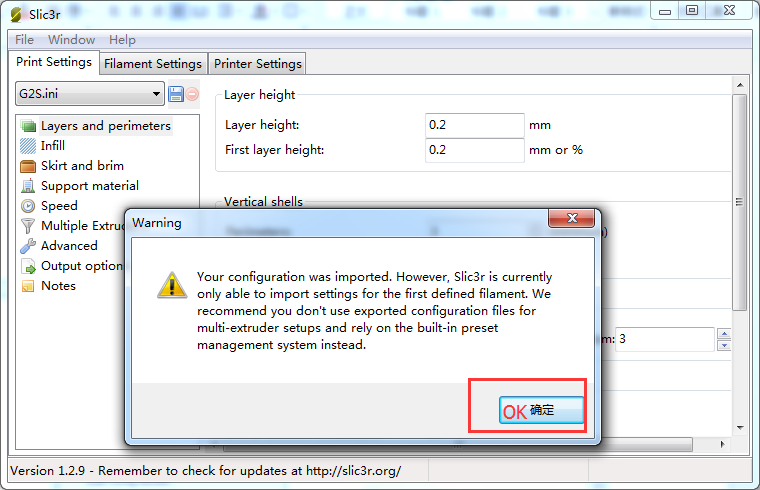Switch to Filament Settings tab
This screenshot has height=490, width=760.
click(153, 63)
